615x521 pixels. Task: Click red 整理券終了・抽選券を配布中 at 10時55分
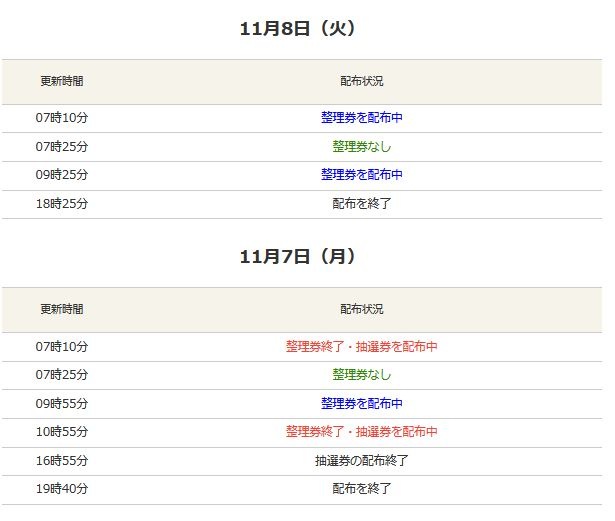pos(361,432)
